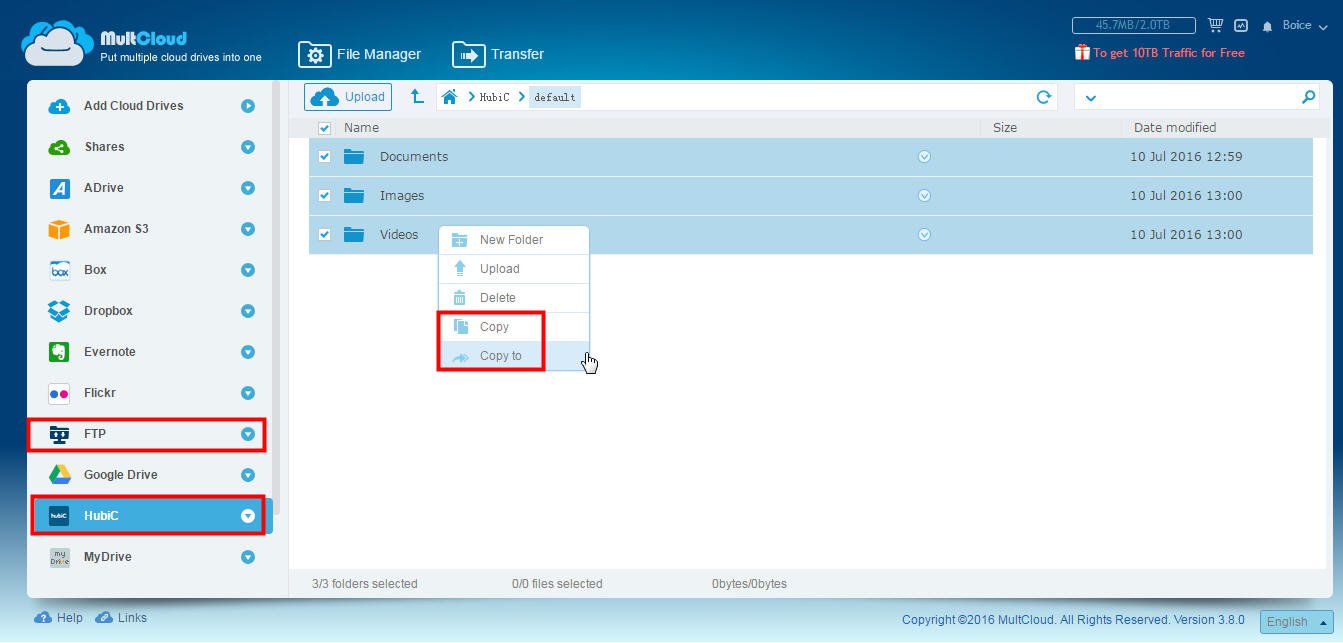The height and width of the screenshot is (643, 1343).
Task: Open the Videos row options chevron
Action: (924, 235)
